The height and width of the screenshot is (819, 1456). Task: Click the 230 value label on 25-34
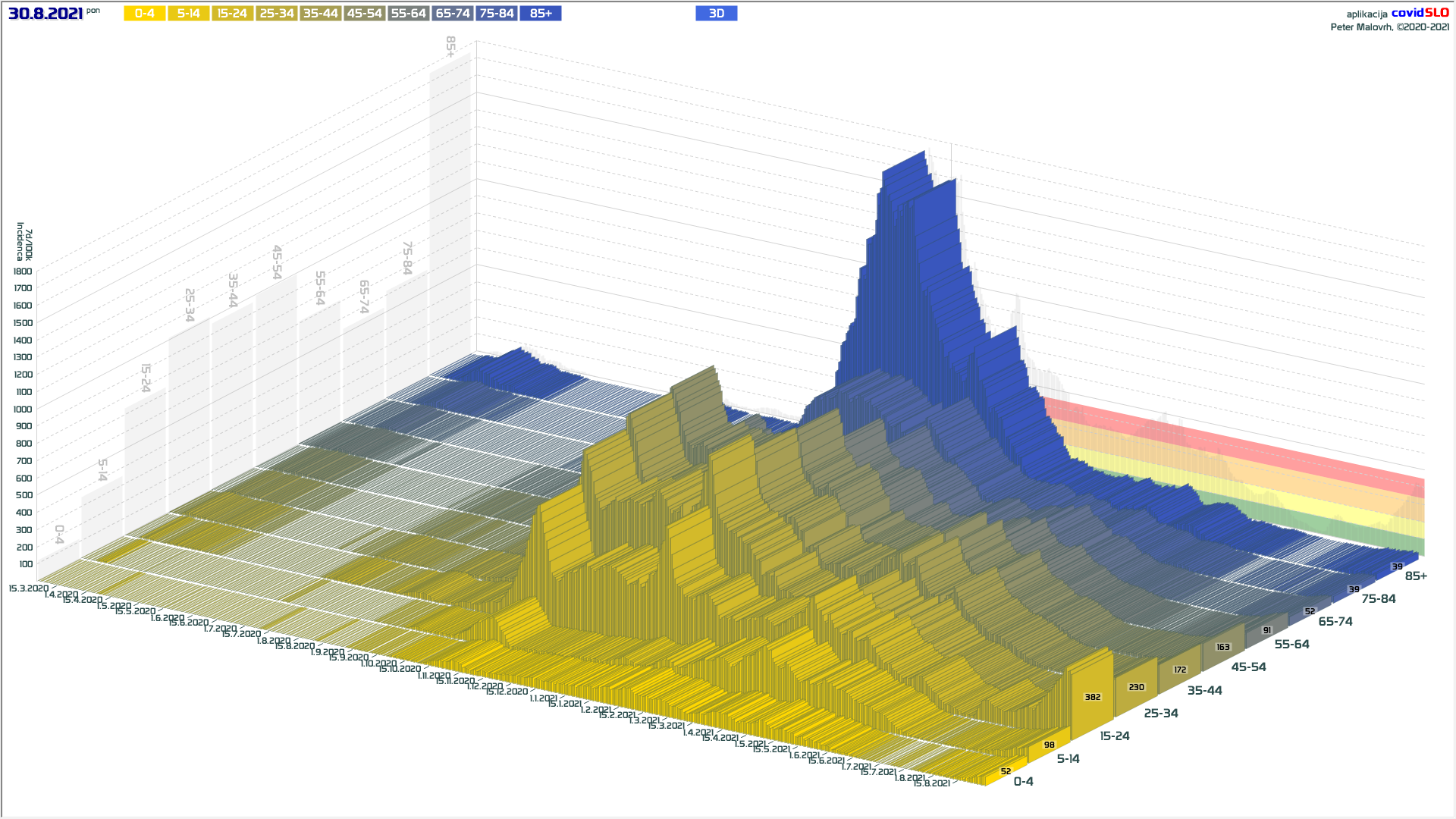click(1136, 687)
